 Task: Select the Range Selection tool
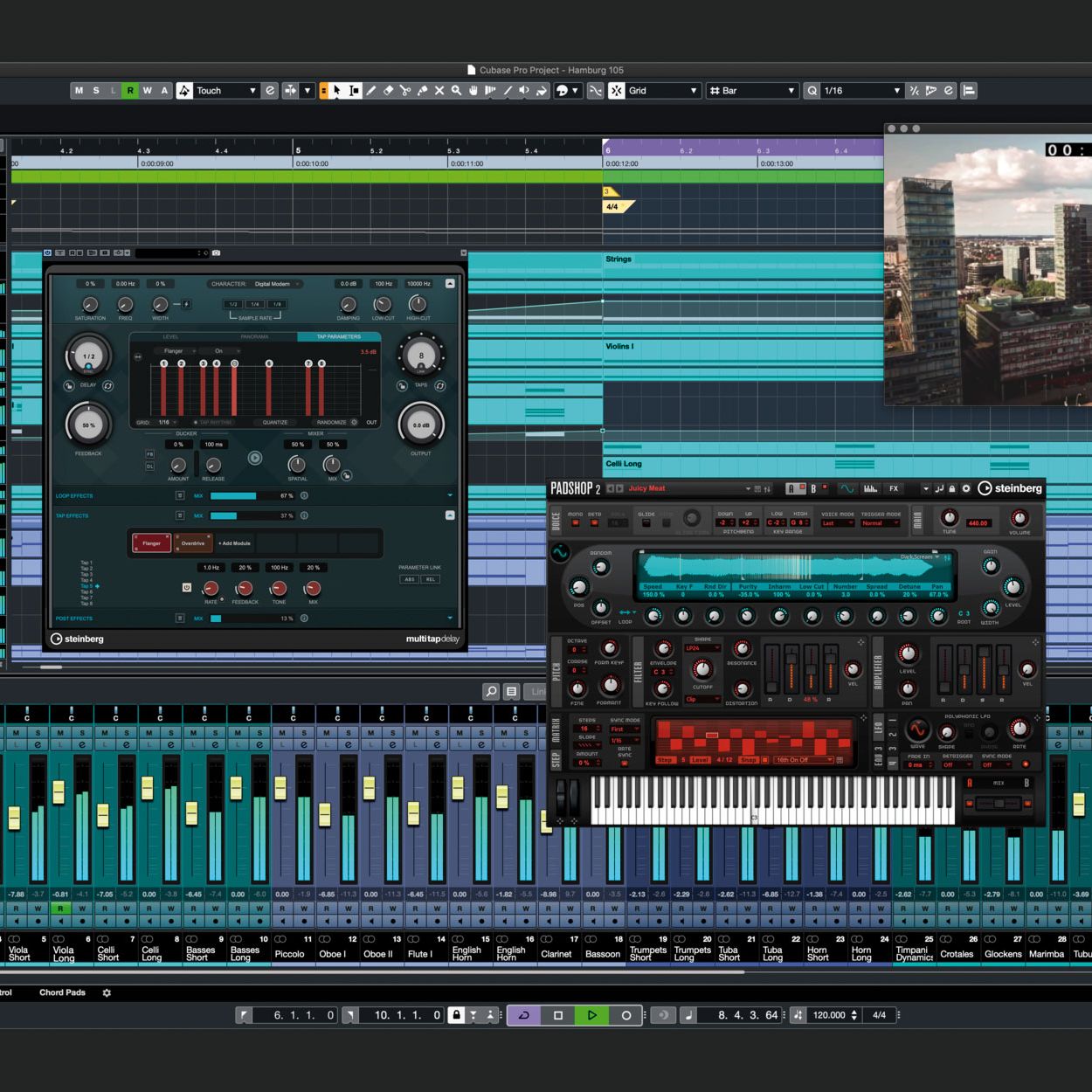[354, 91]
